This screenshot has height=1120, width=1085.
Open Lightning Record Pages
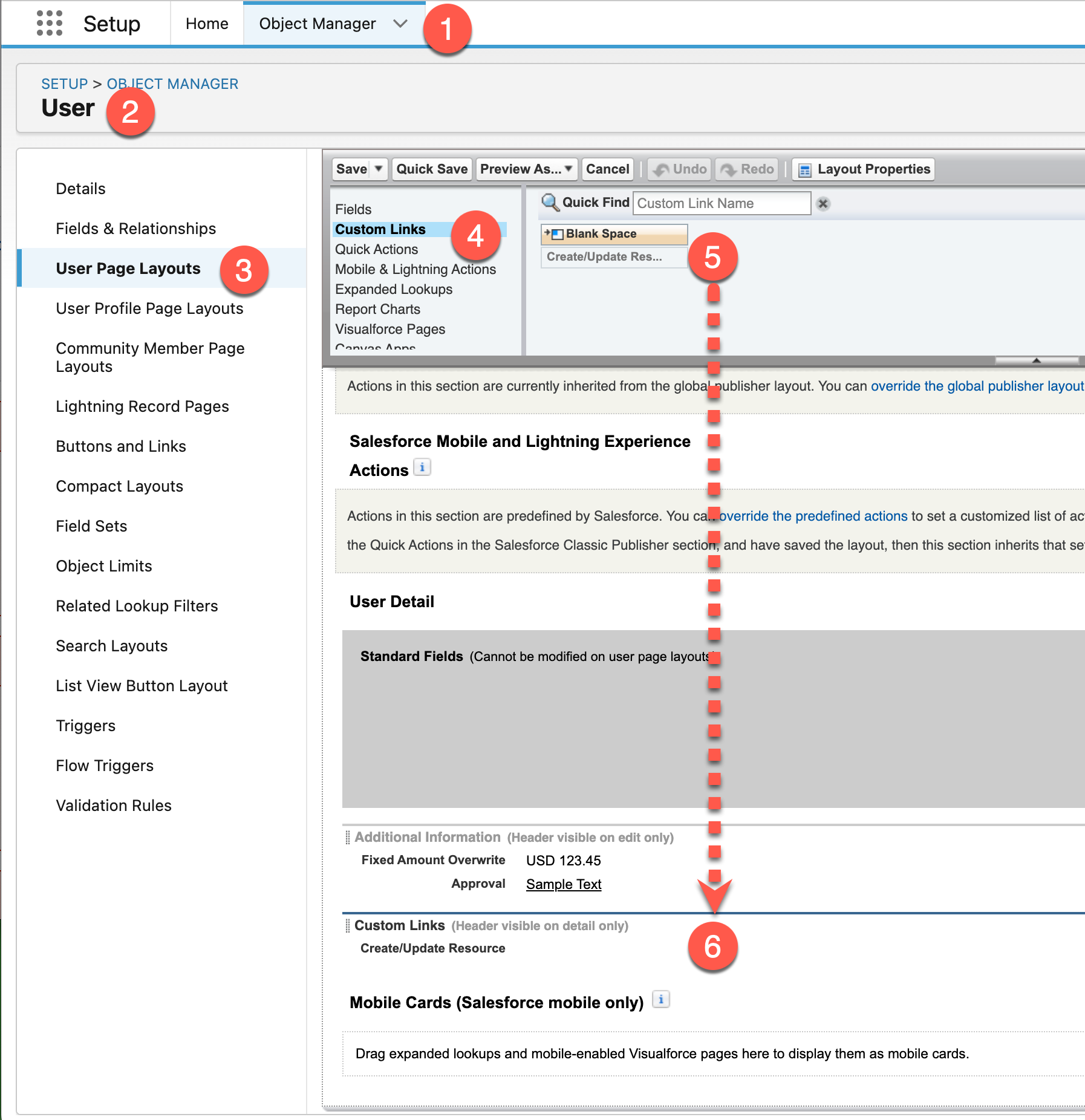point(142,406)
